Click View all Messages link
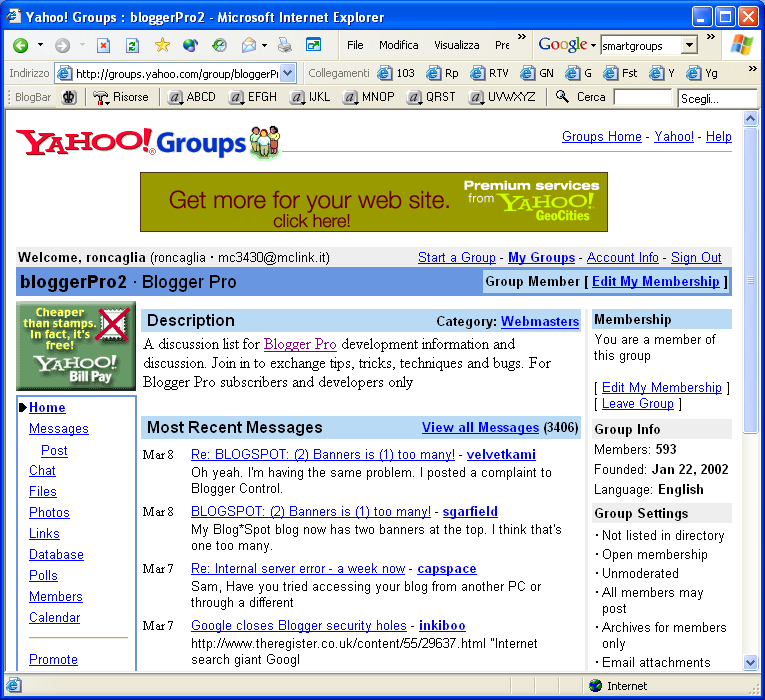765x700 pixels. pyautogui.click(x=480, y=427)
